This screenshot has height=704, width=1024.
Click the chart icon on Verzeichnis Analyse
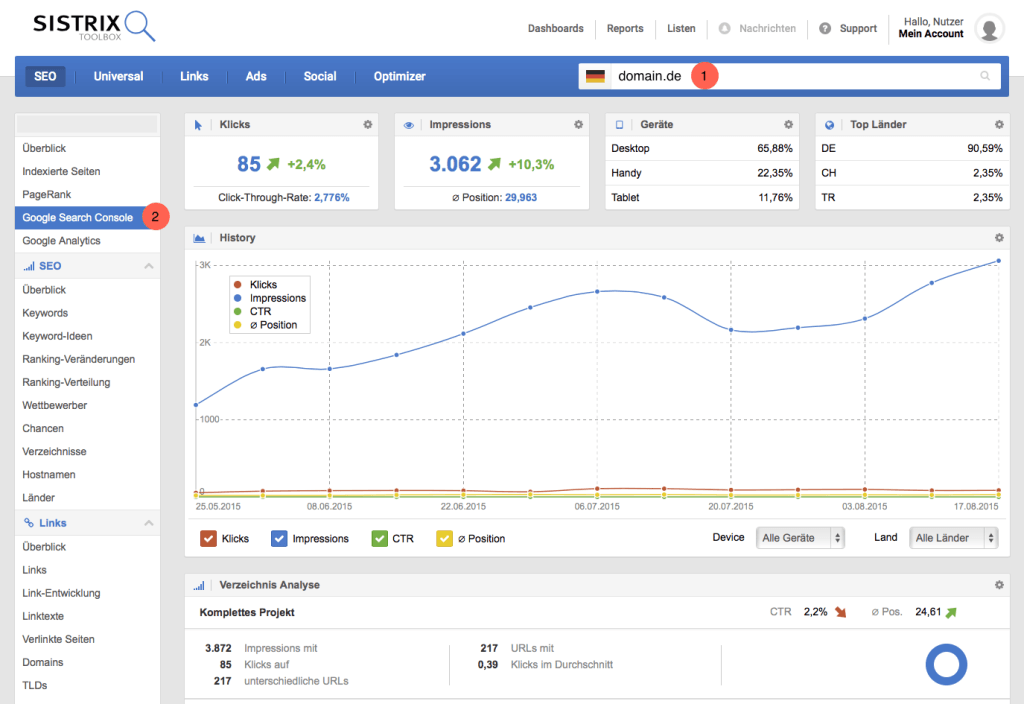pos(197,584)
